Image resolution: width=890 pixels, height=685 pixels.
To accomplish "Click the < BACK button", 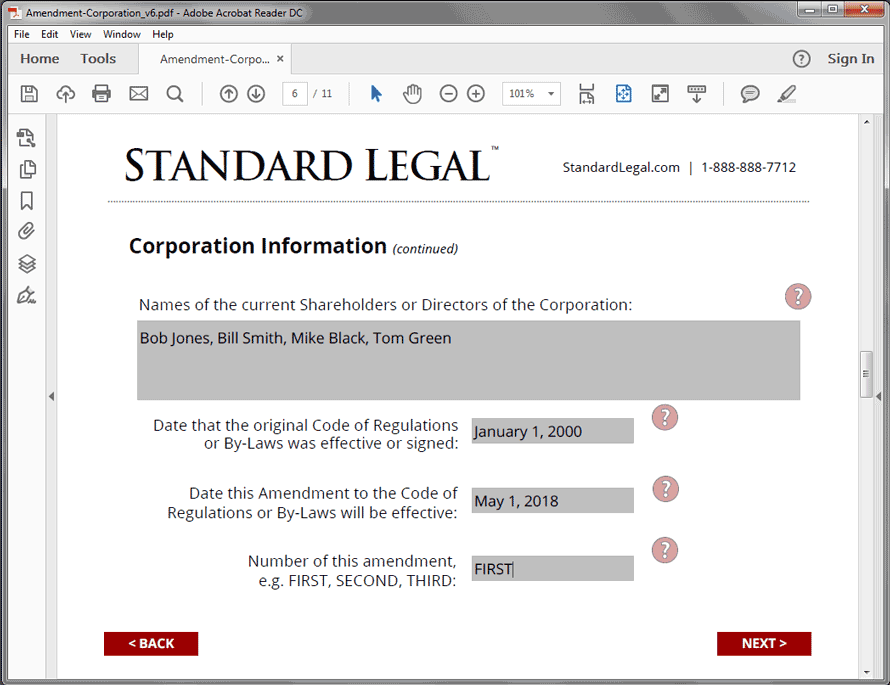I will point(151,644).
